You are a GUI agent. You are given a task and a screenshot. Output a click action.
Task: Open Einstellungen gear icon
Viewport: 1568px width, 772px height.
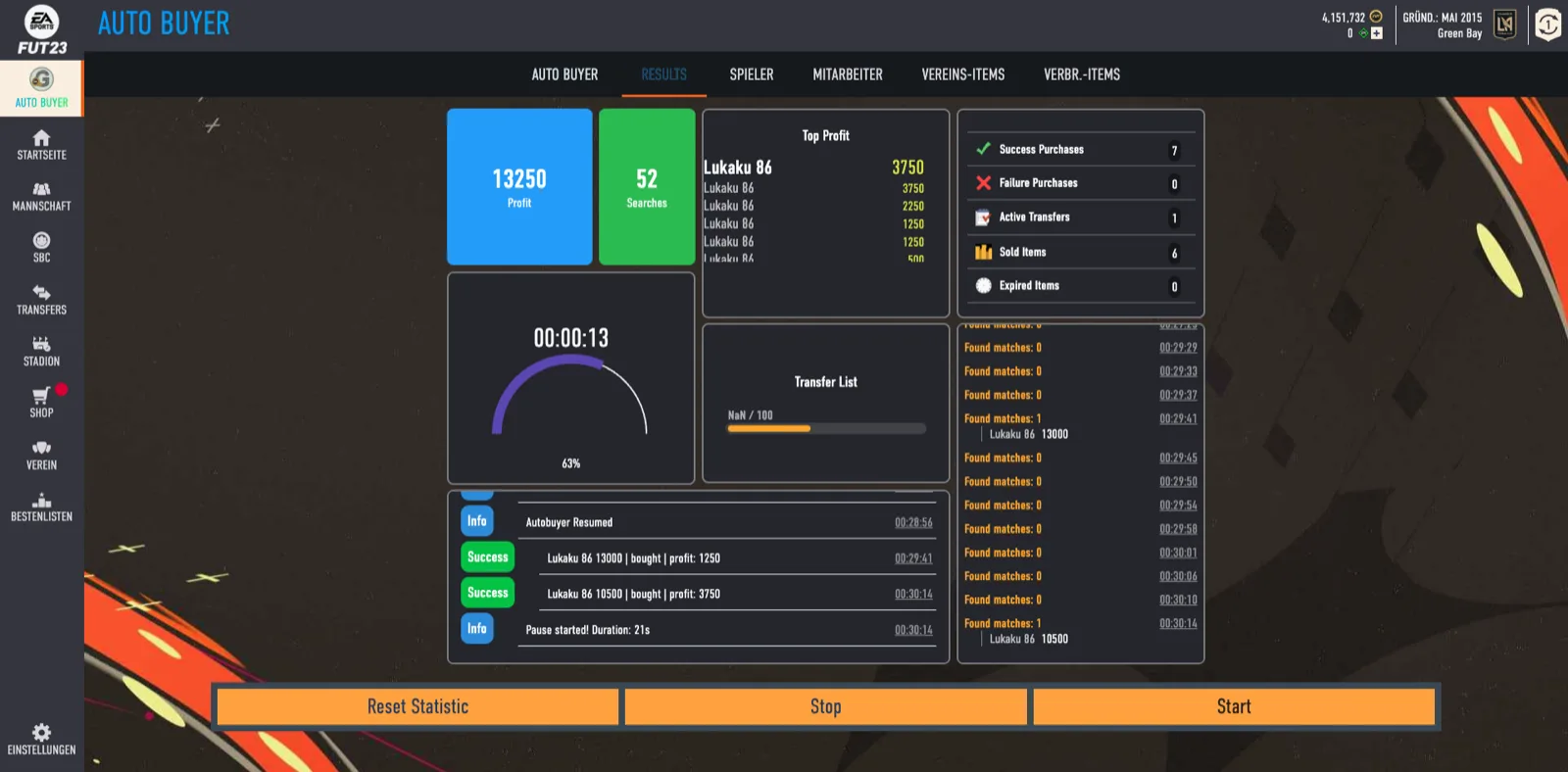point(41,732)
